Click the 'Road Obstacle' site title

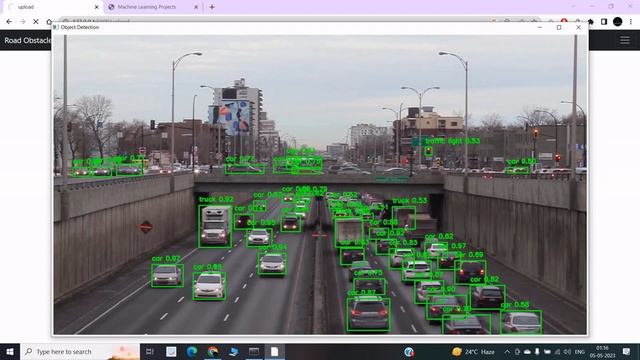(x=27, y=40)
